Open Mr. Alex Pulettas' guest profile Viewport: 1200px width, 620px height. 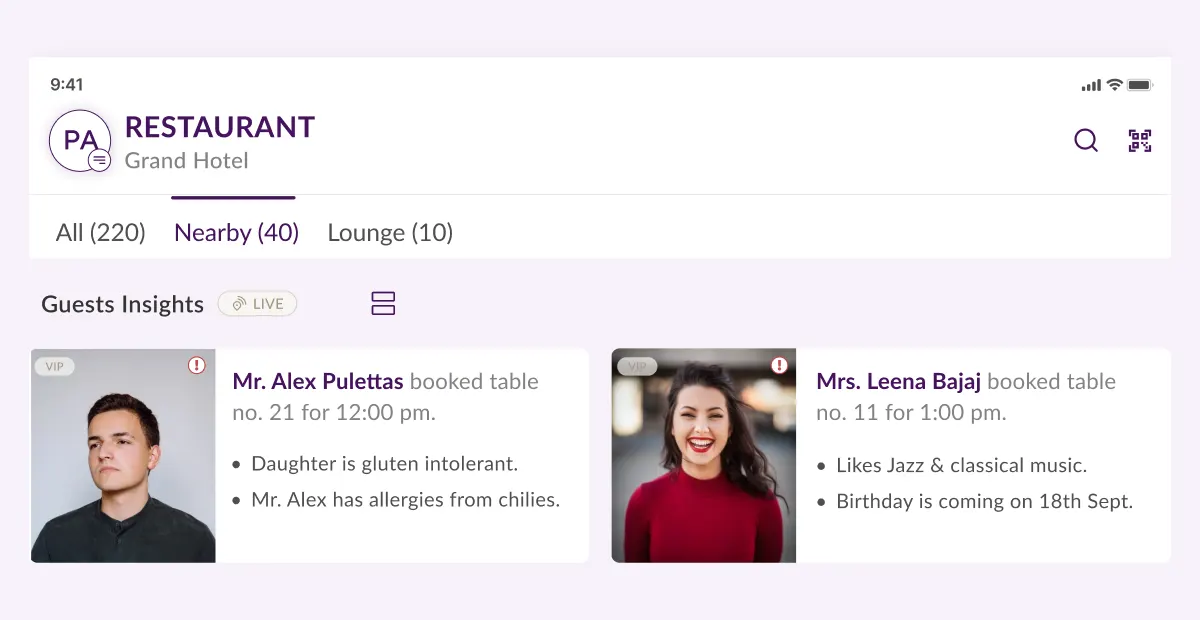317,381
